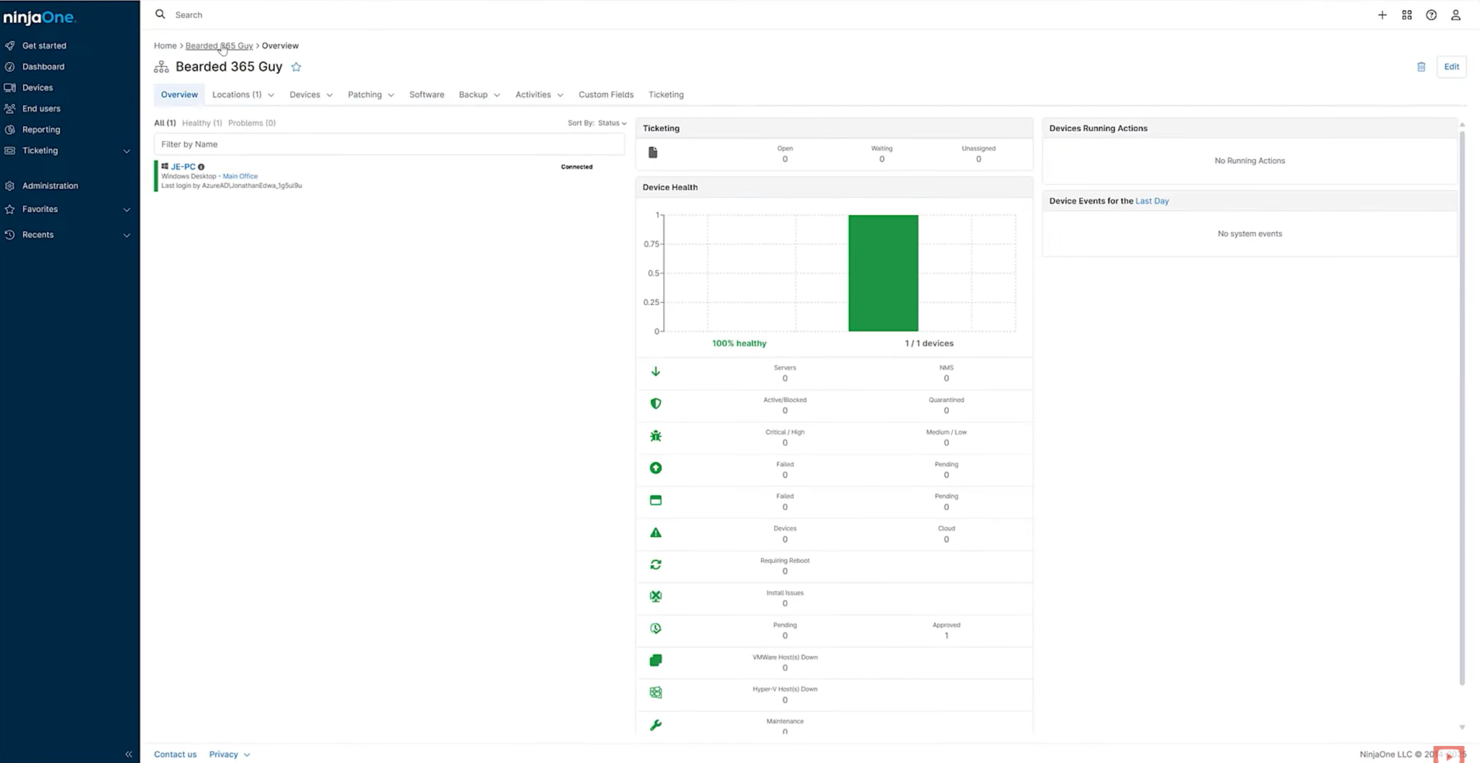
Task: Go to Home breadcrumb
Action: (165, 46)
